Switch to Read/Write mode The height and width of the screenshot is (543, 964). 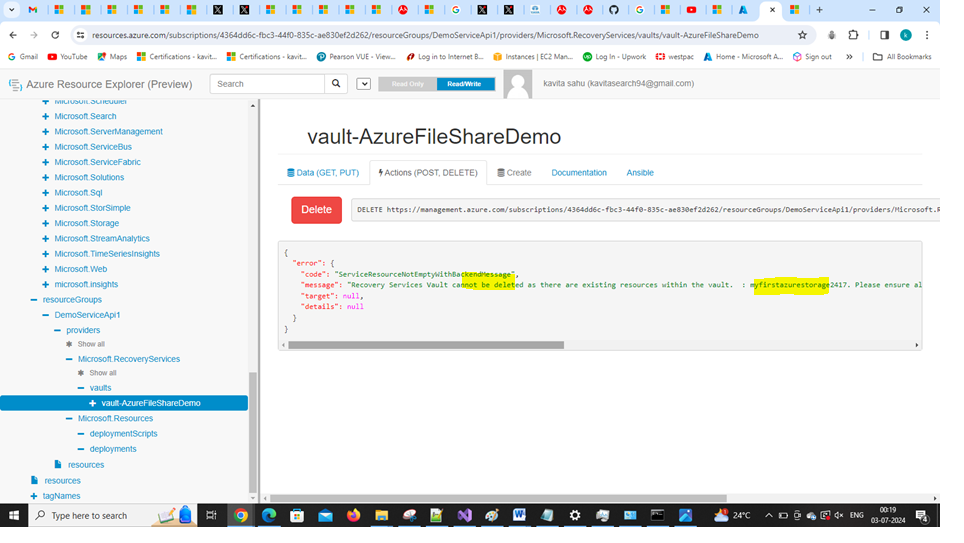tap(464, 84)
